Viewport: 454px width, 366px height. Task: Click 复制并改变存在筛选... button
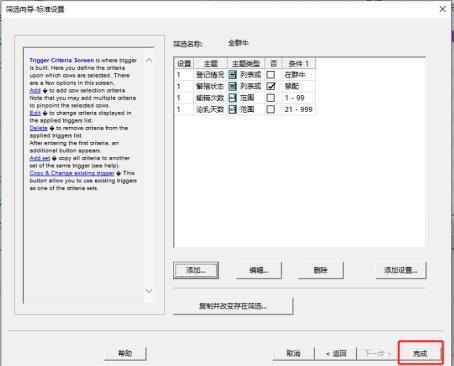233,306
